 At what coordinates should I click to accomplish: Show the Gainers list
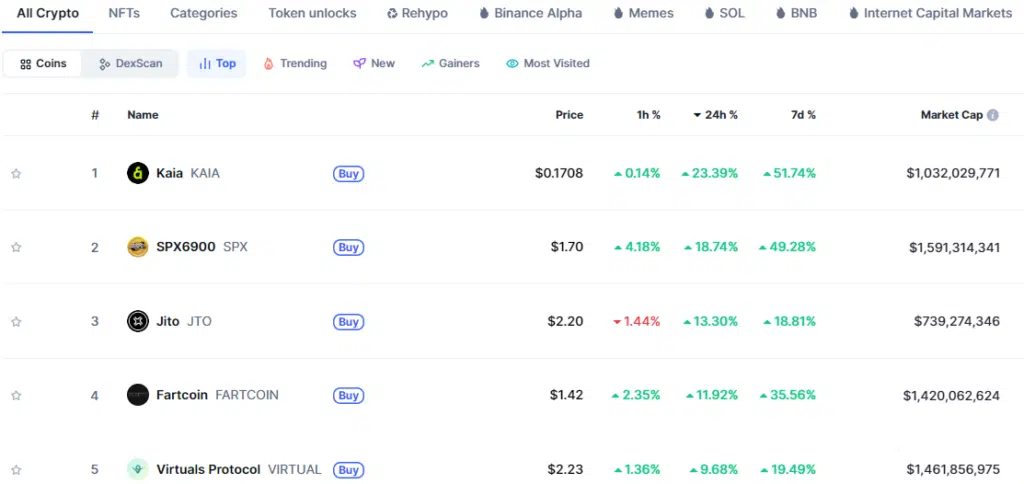pyautogui.click(x=450, y=63)
